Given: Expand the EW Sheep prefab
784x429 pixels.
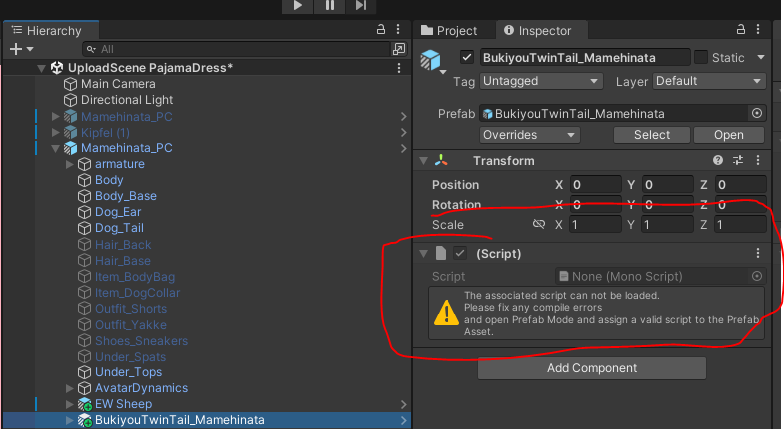Looking at the screenshot, I should [70, 404].
